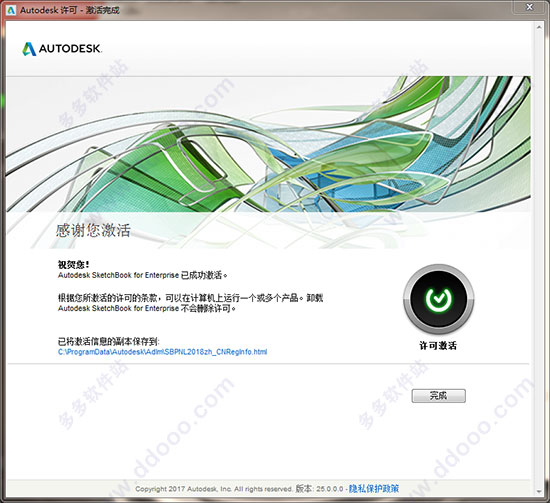Click the 祝贺您! congratulation text
550x503 pixels.
point(74,264)
